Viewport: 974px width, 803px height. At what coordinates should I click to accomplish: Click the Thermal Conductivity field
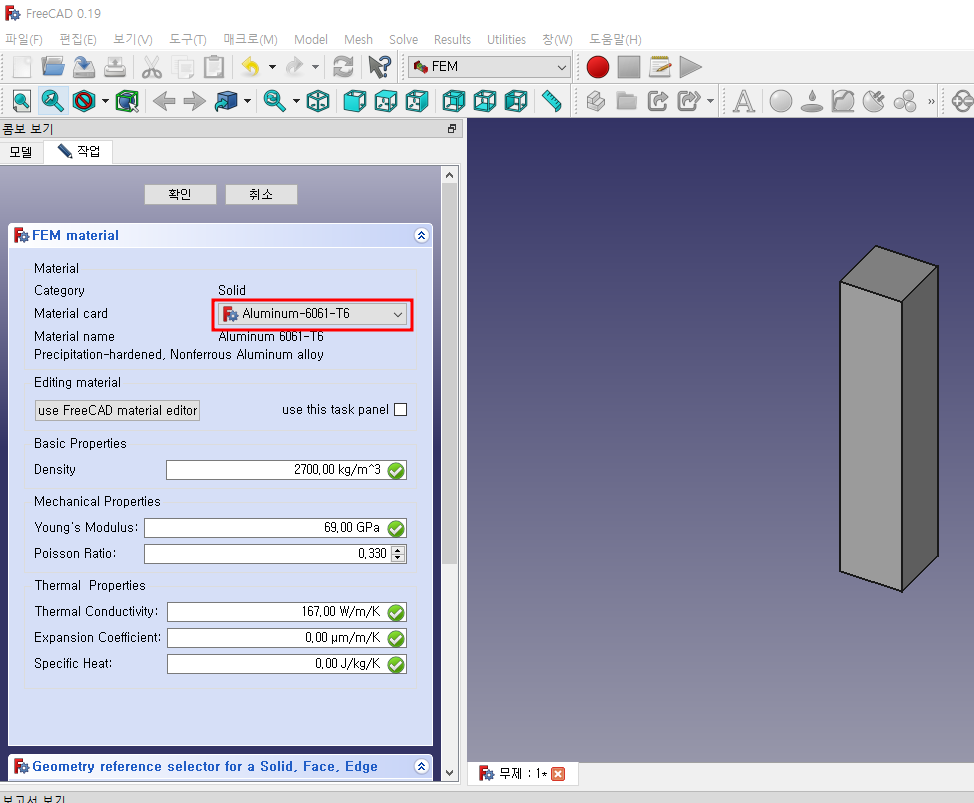pyautogui.click(x=287, y=612)
